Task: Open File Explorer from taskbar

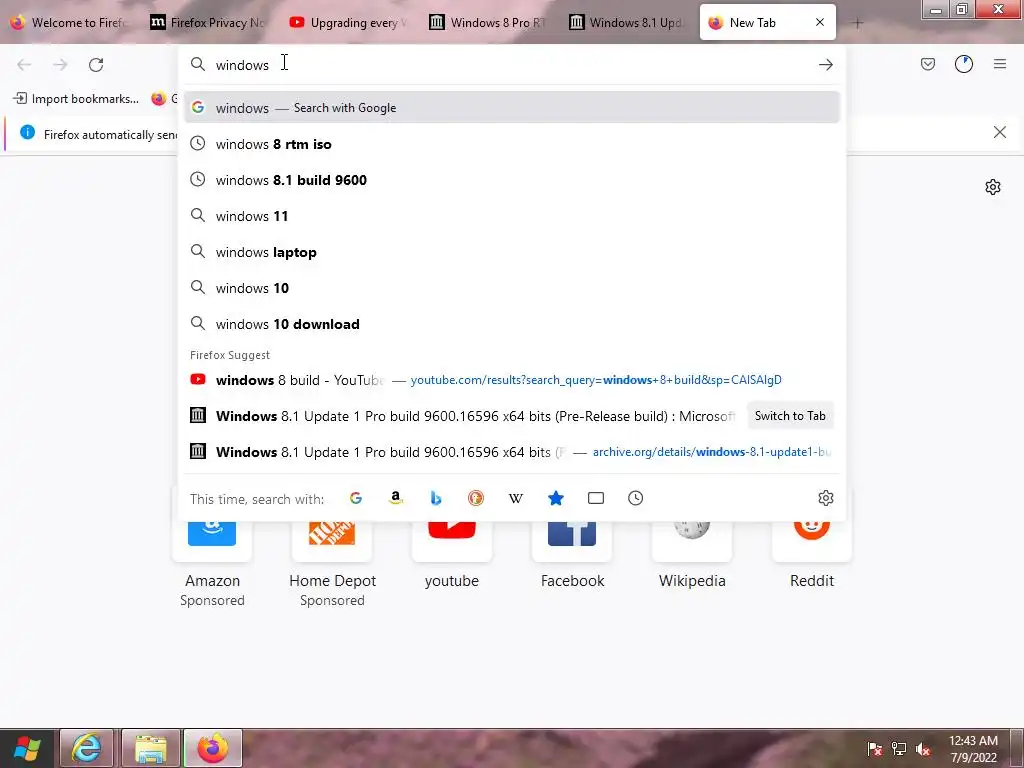Action: pyautogui.click(x=151, y=748)
